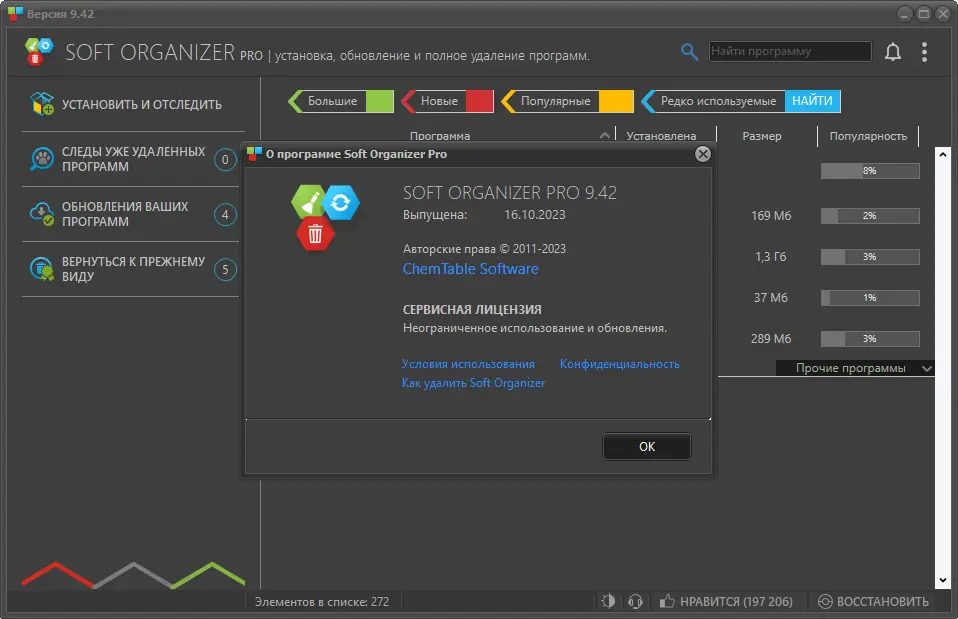Minimize the Soft Organizer window
Viewport: 958px width, 619px height.
tap(905, 13)
